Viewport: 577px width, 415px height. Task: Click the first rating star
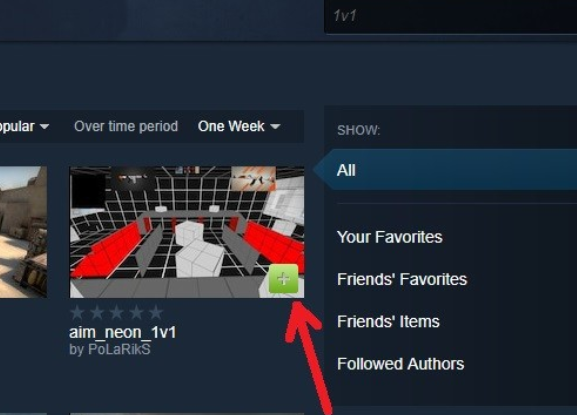[77, 313]
